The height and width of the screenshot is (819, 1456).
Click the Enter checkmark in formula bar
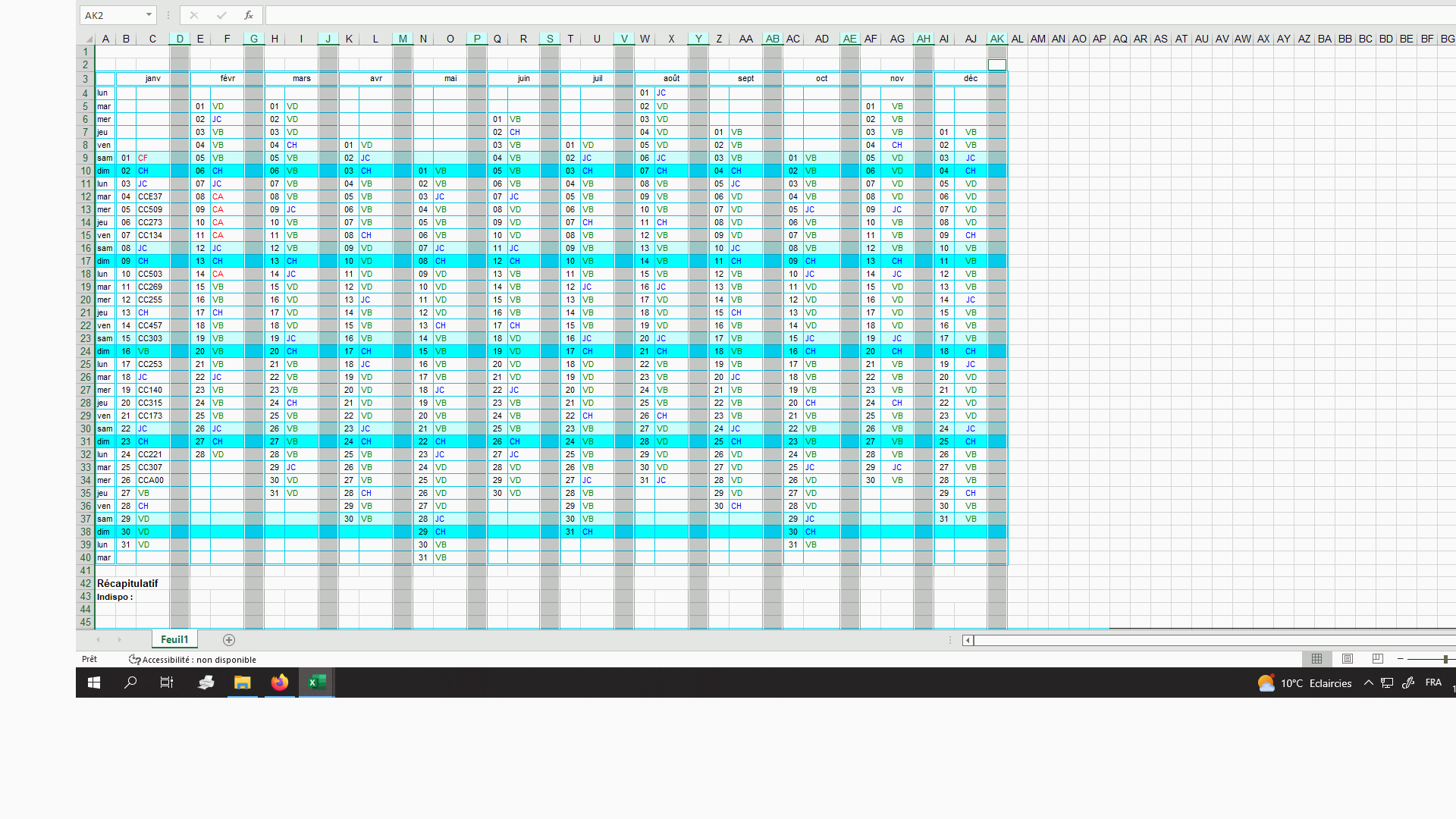pos(221,15)
